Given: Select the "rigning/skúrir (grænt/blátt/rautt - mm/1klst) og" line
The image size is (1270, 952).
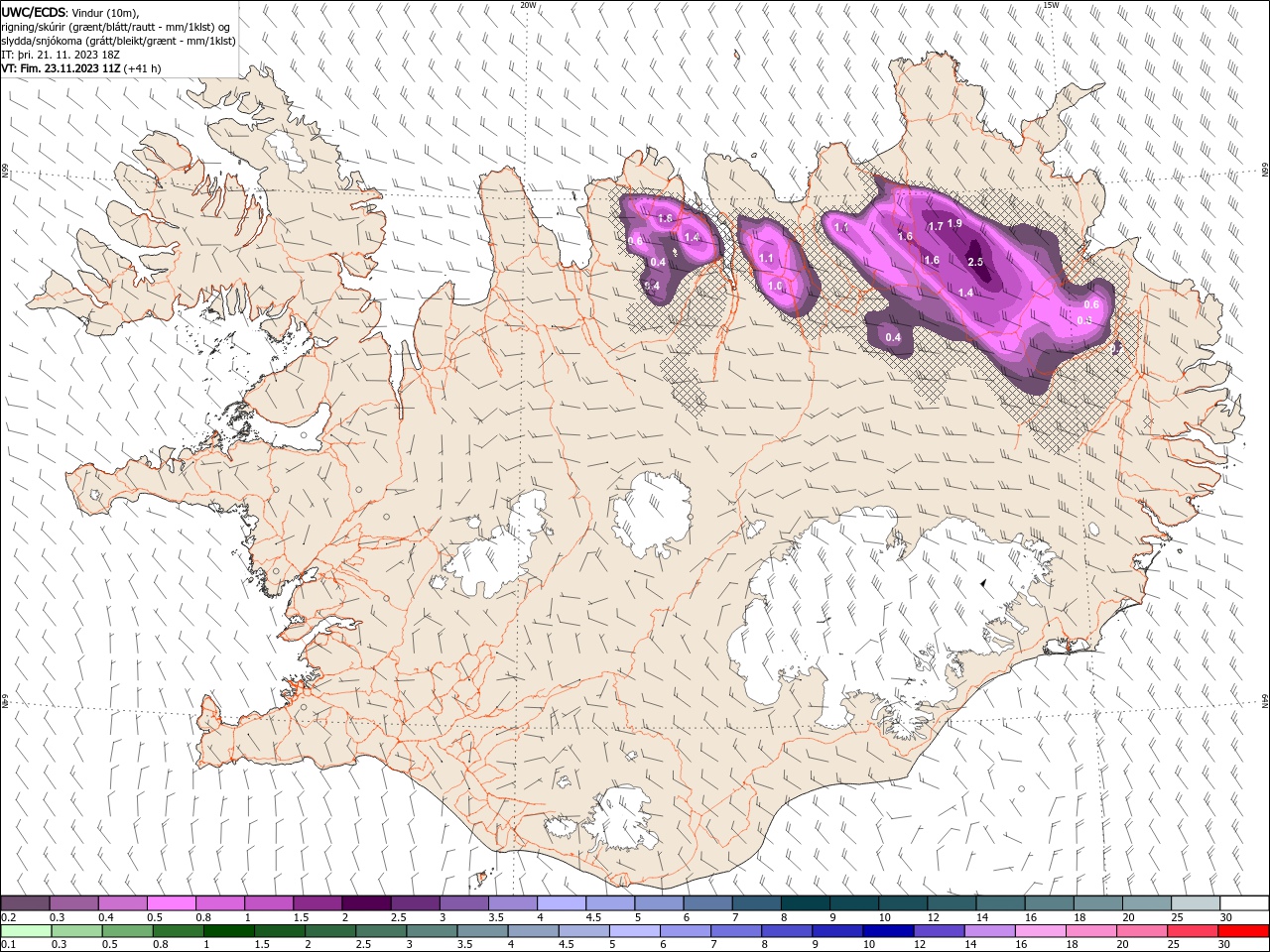Looking at the screenshot, I should (x=116, y=26).
